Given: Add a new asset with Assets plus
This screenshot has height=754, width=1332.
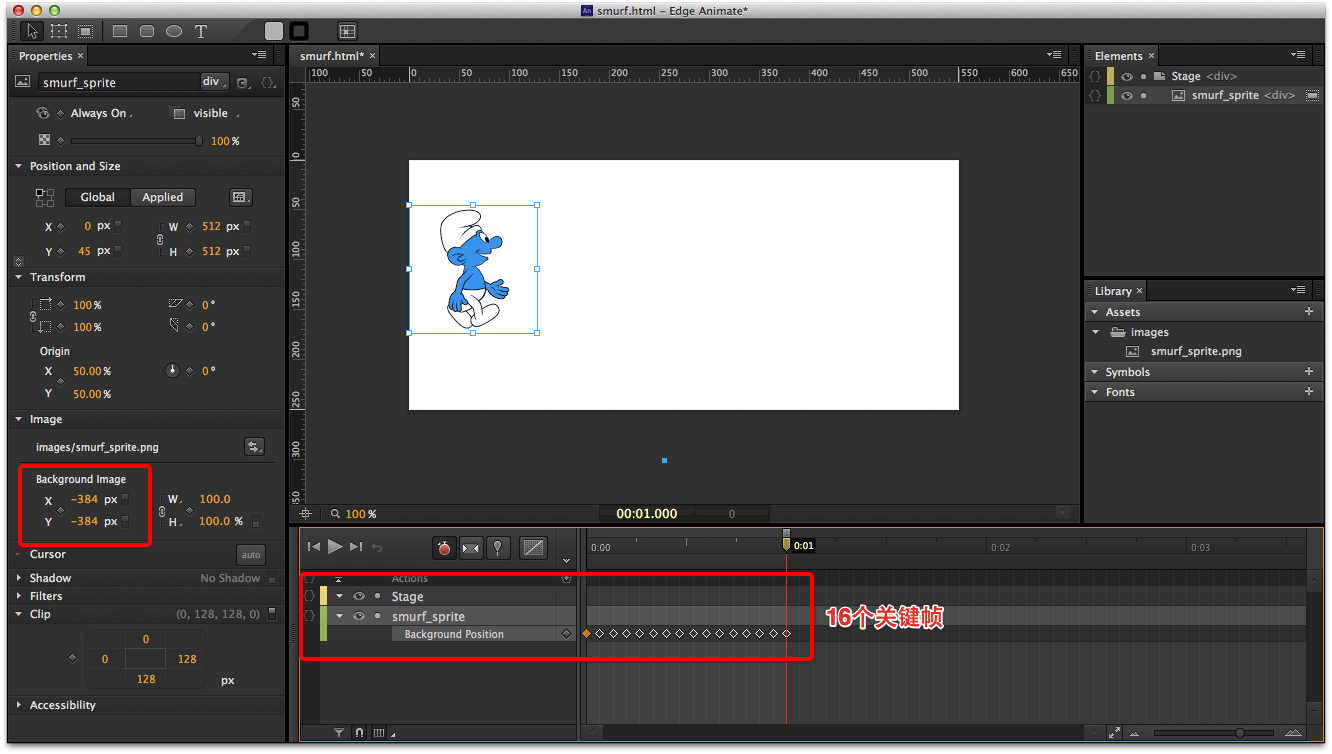Looking at the screenshot, I should 1309,312.
